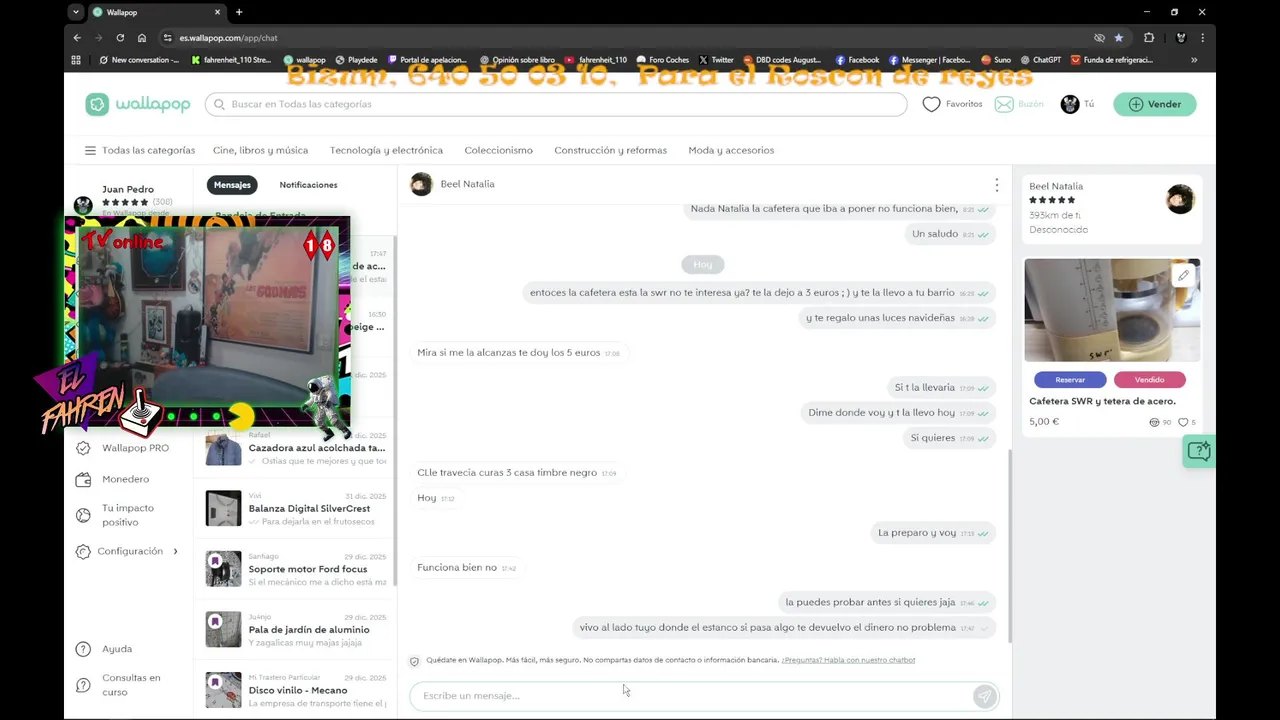Image resolution: width=1280 pixels, height=720 pixels.
Task: Open Consultas en curso
Action: 120,684
